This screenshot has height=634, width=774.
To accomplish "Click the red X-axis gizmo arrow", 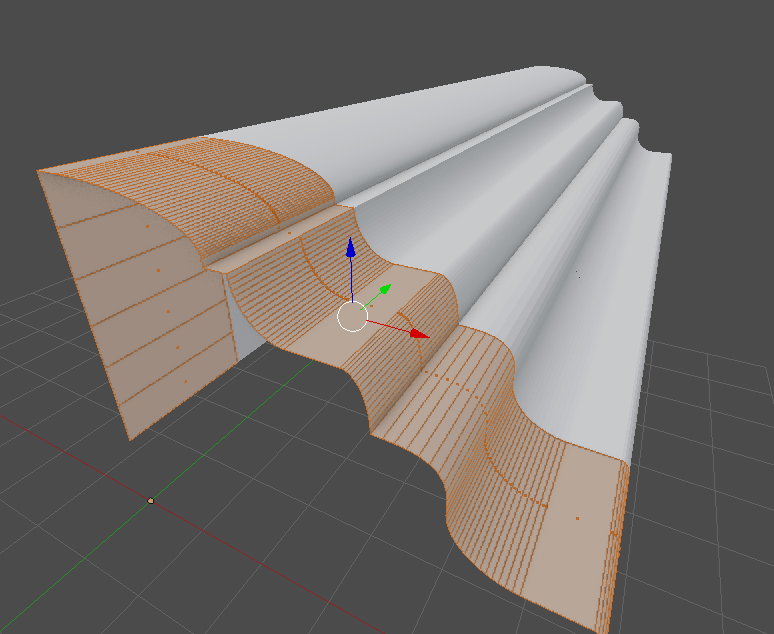I will pos(420,334).
